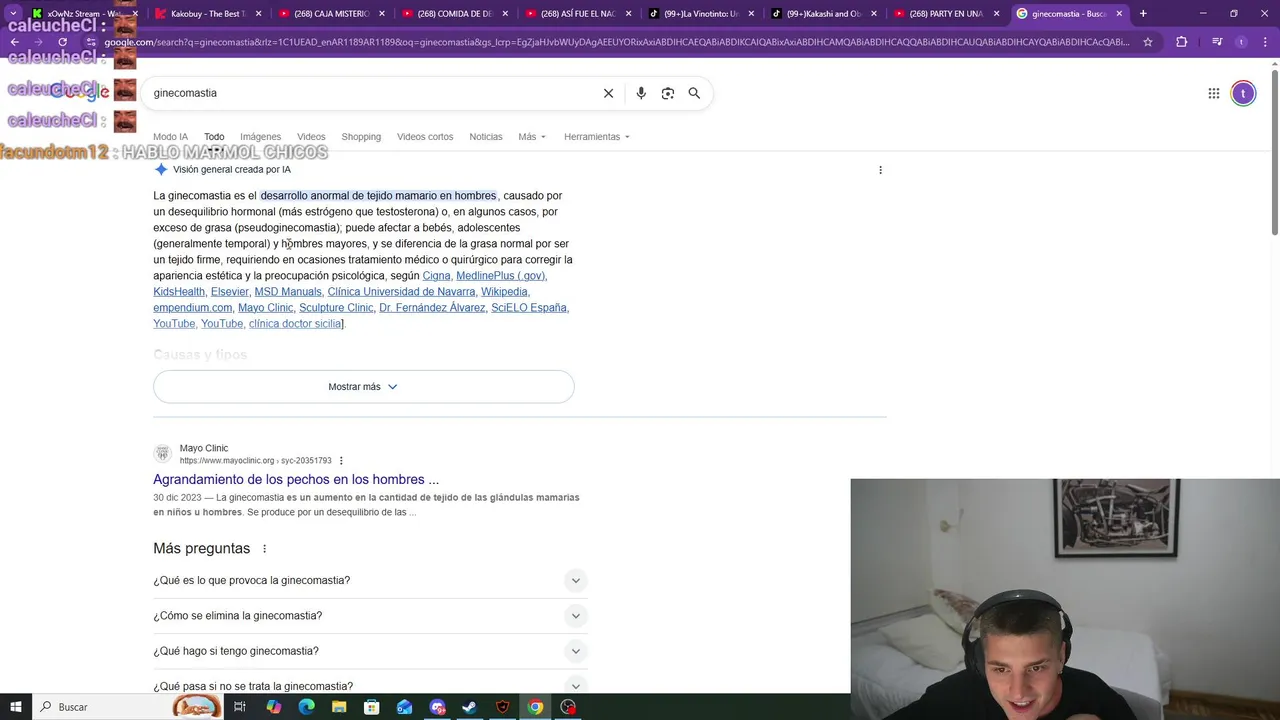Screen dimensions: 1280x720
Task: Open Task View in the taskbar
Action: point(240,707)
